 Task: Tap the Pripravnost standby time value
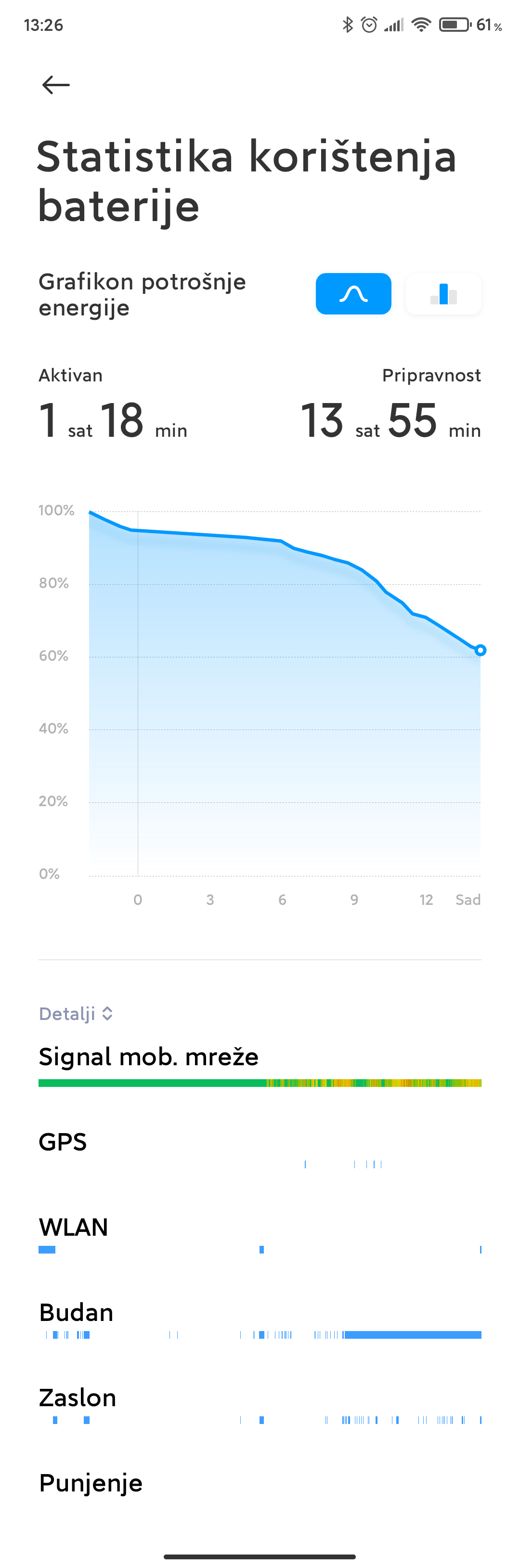point(391,420)
